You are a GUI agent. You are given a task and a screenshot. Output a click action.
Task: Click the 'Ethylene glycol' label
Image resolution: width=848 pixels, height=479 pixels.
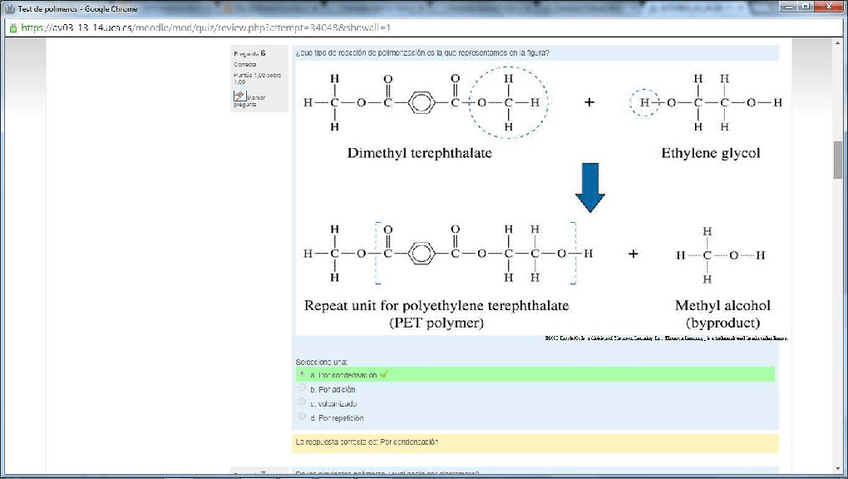pos(711,153)
